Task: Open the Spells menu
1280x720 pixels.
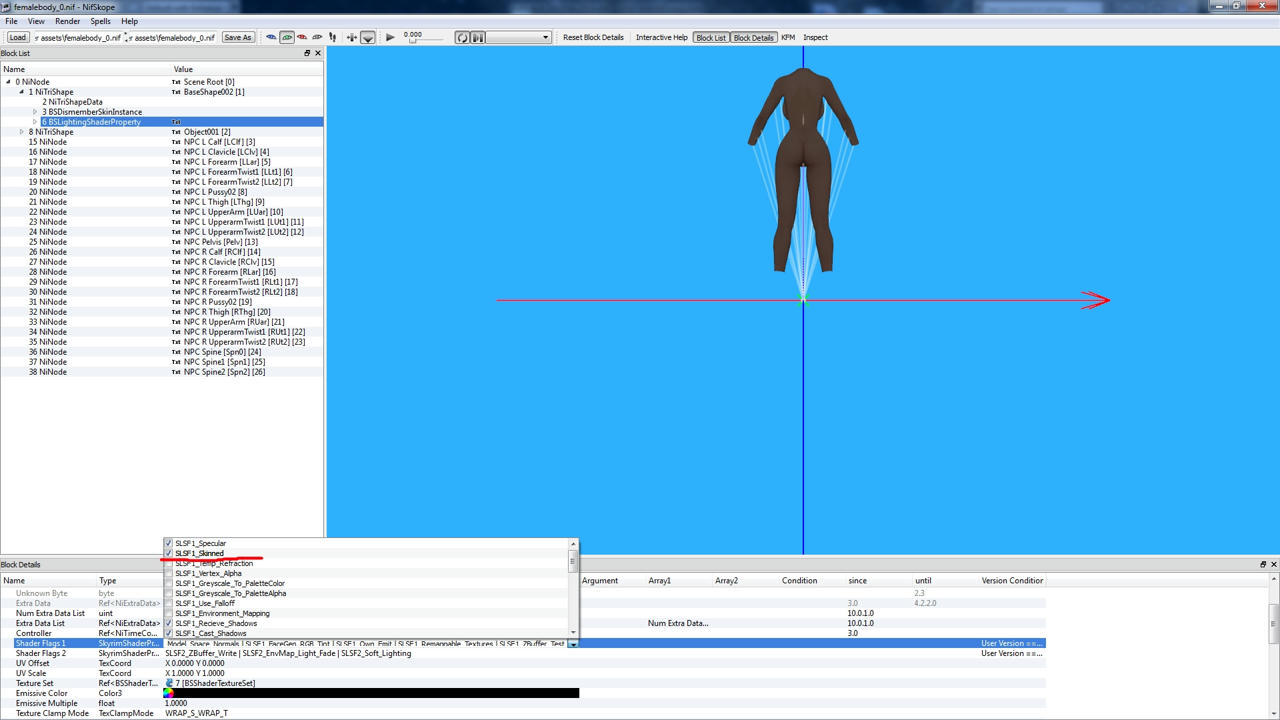Action: pos(101,21)
